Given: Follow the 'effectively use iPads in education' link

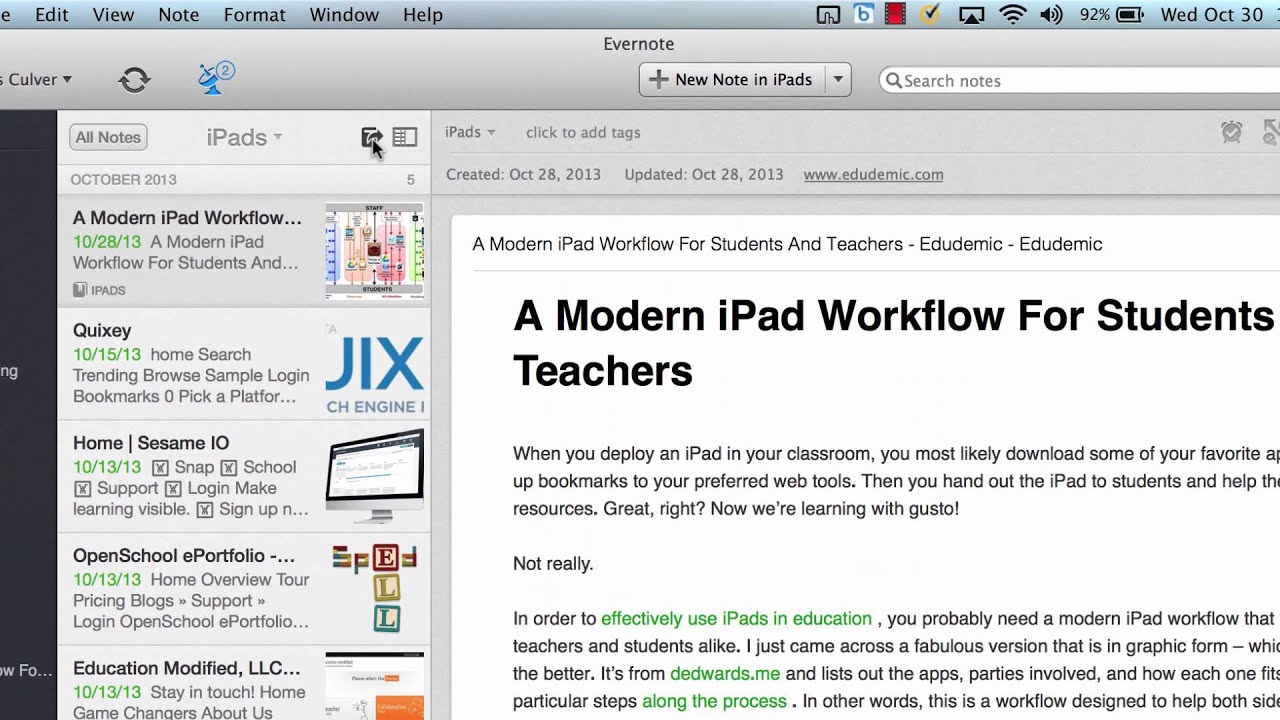Looking at the screenshot, I should click(736, 619).
